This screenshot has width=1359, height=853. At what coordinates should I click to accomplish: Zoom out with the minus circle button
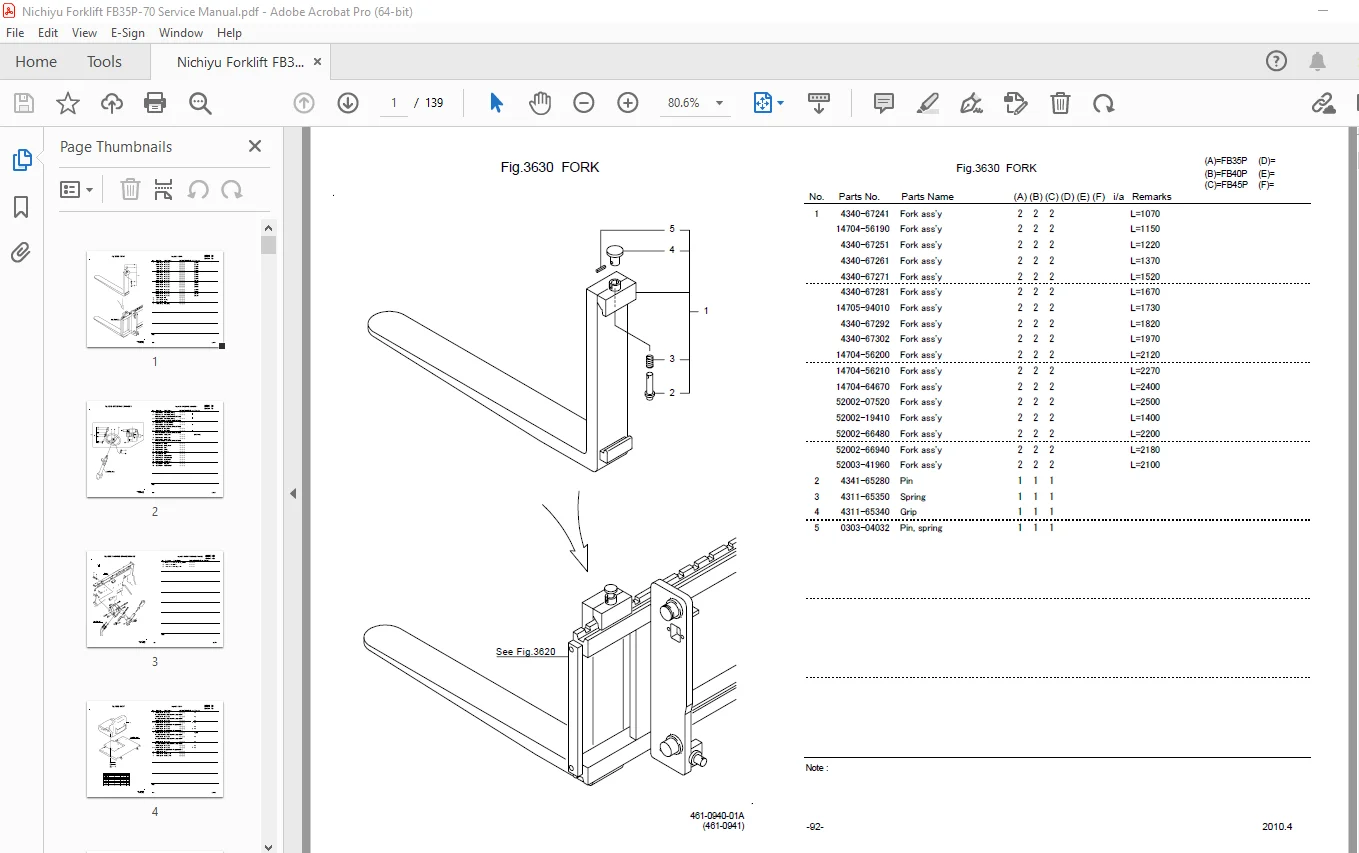coord(584,103)
